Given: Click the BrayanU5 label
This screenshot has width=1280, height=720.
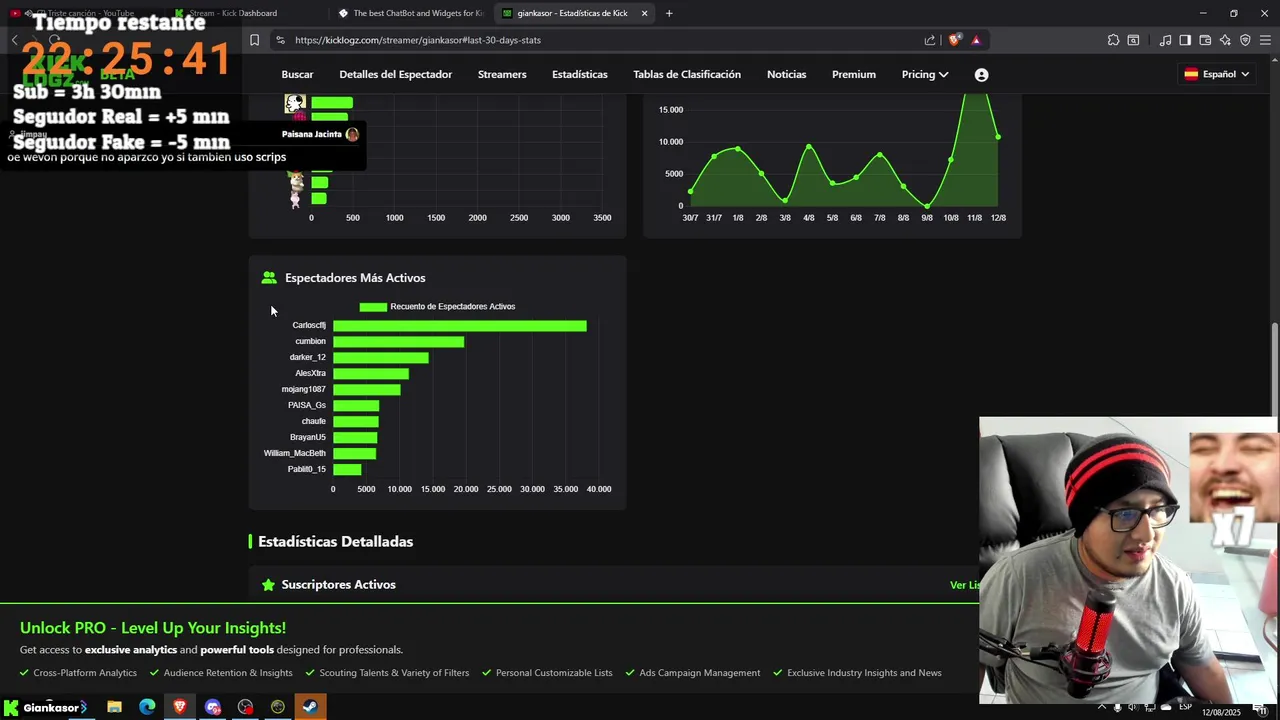Looking at the screenshot, I should pos(308,438).
